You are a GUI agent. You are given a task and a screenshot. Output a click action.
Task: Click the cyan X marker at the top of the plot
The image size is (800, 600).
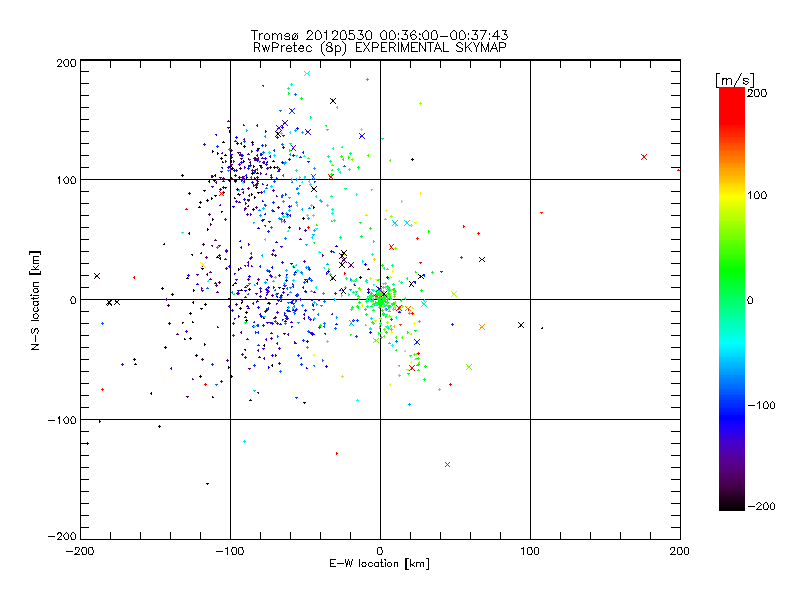click(x=307, y=73)
